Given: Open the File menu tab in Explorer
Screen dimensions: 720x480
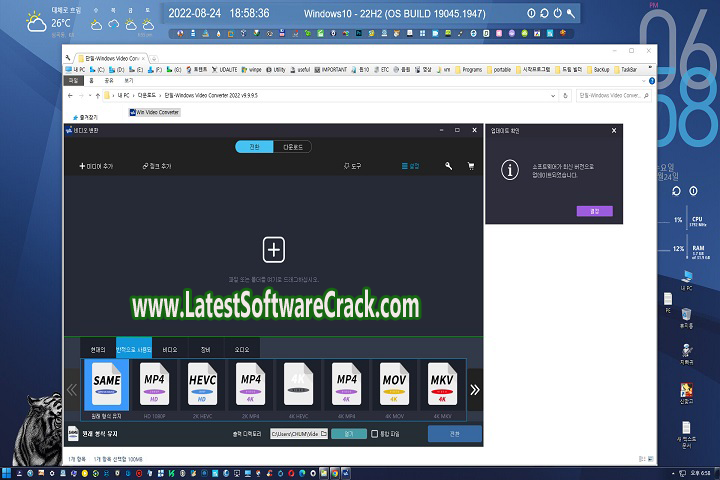Looking at the screenshot, I should (73, 80).
